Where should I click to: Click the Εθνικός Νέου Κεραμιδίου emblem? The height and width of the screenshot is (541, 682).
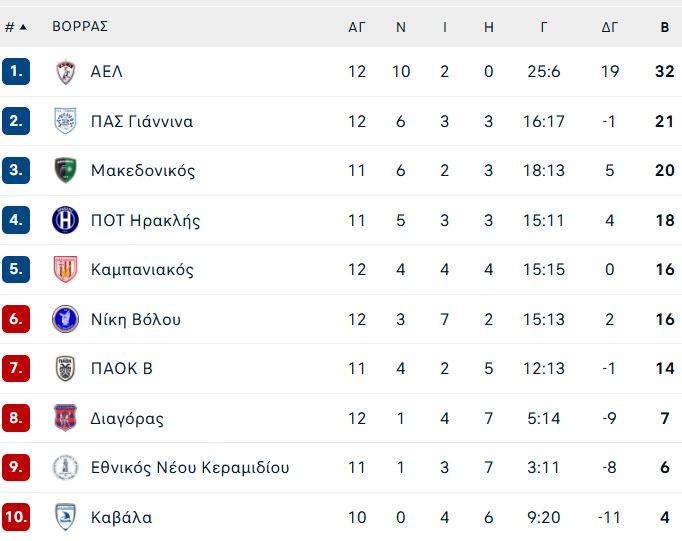pos(65,468)
